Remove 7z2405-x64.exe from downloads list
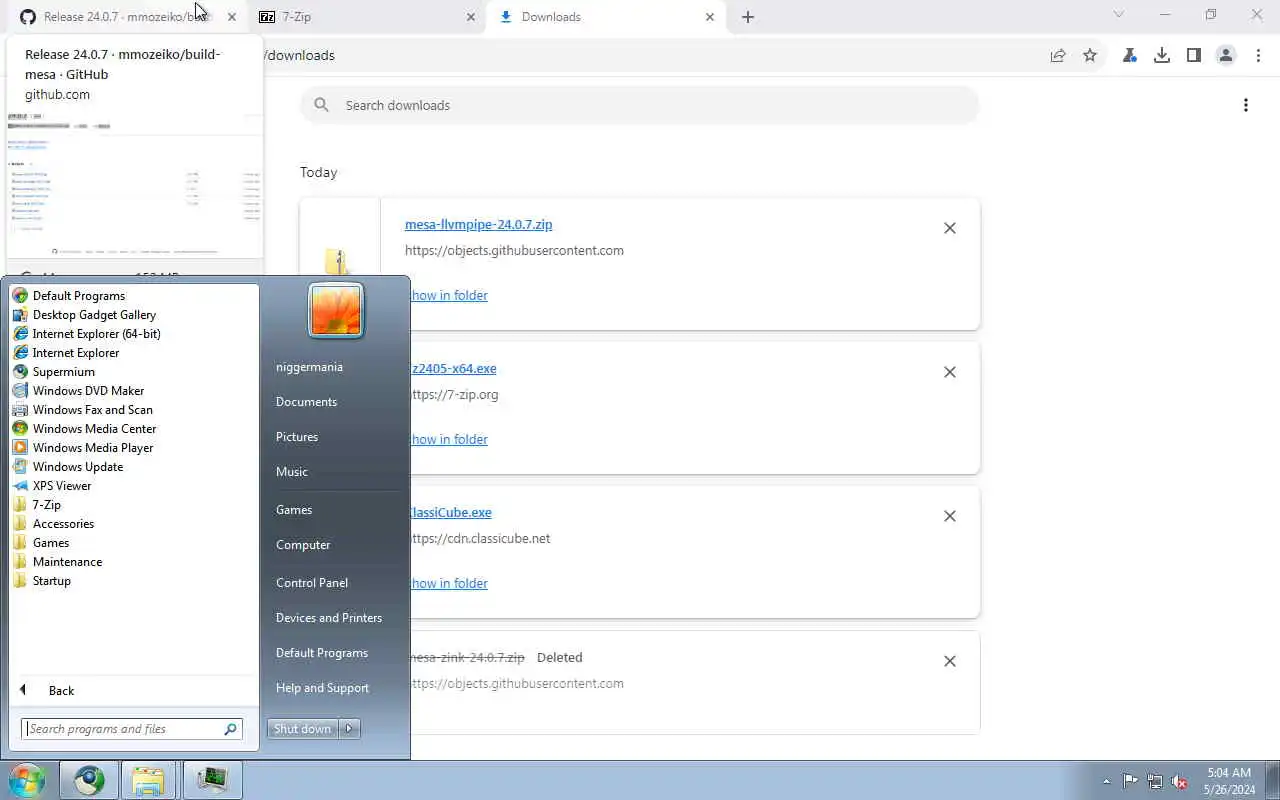This screenshot has width=1280, height=800. pos(950,372)
